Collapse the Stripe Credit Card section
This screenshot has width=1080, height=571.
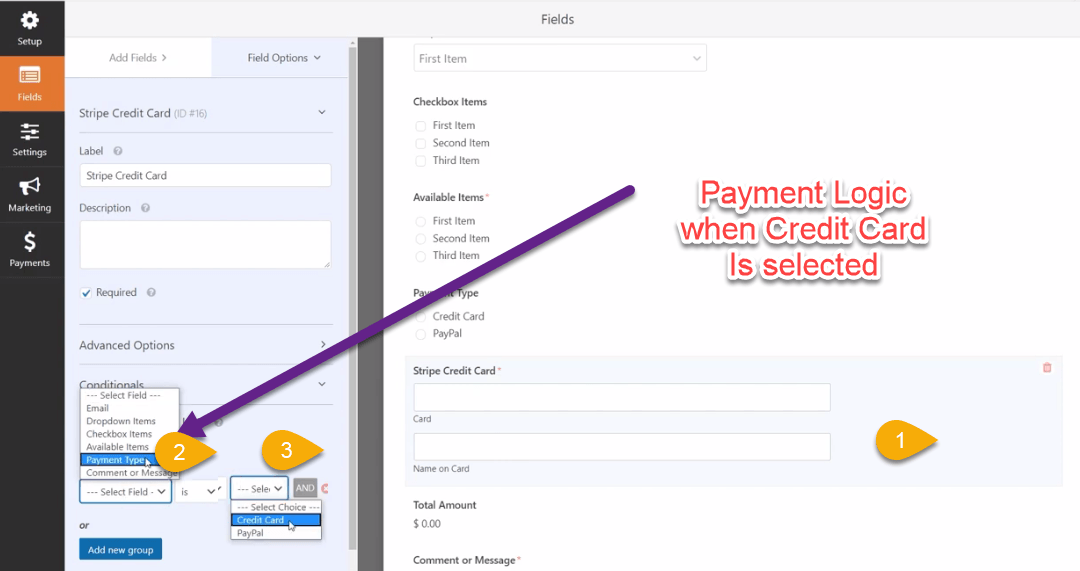click(322, 112)
